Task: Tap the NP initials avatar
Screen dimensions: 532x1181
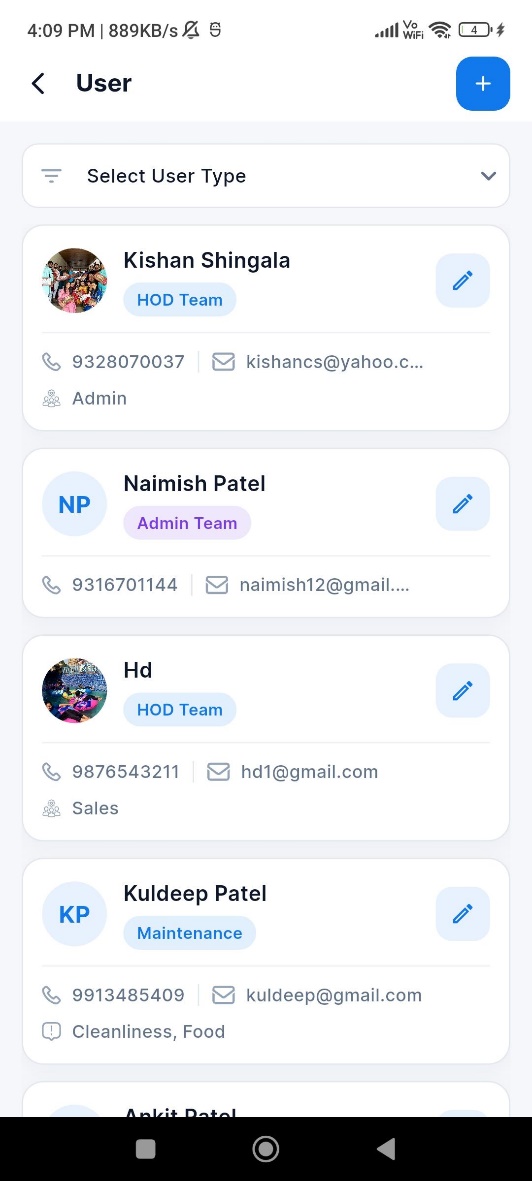Action: click(x=74, y=504)
